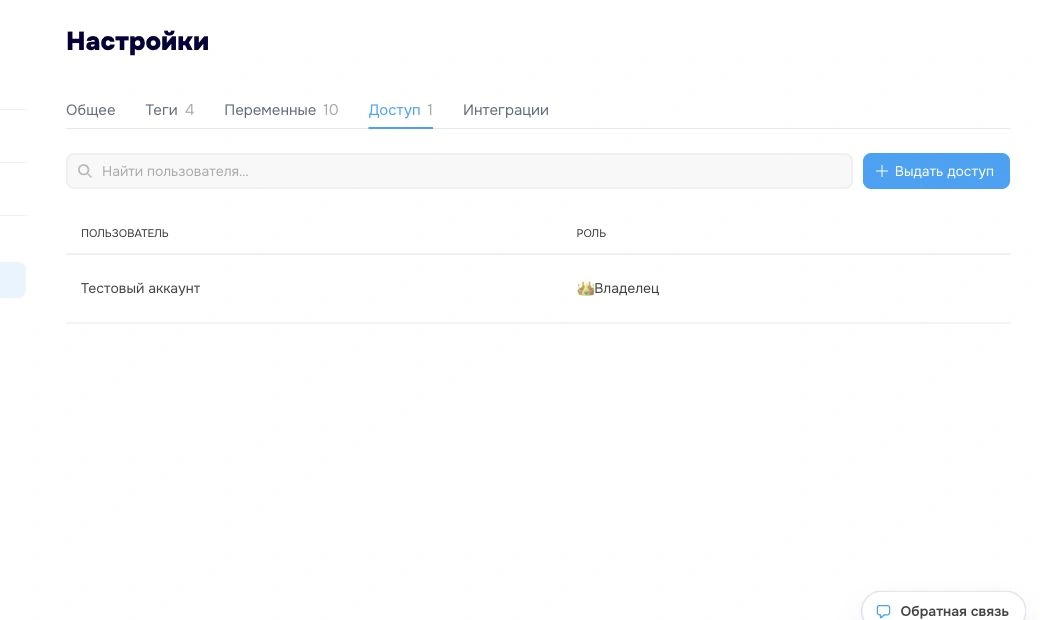The width and height of the screenshot is (1040, 620).
Task: Select the Тестовый аккаунт user row
Action: pyautogui.click(x=538, y=288)
